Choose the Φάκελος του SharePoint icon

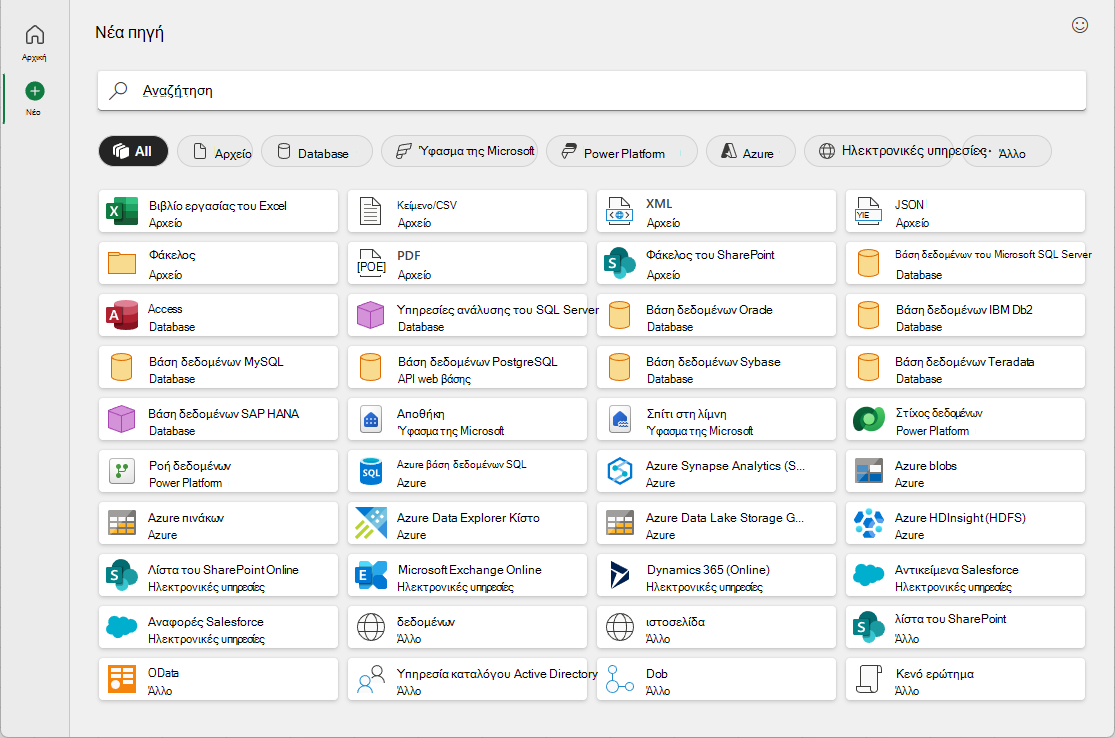(x=619, y=263)
